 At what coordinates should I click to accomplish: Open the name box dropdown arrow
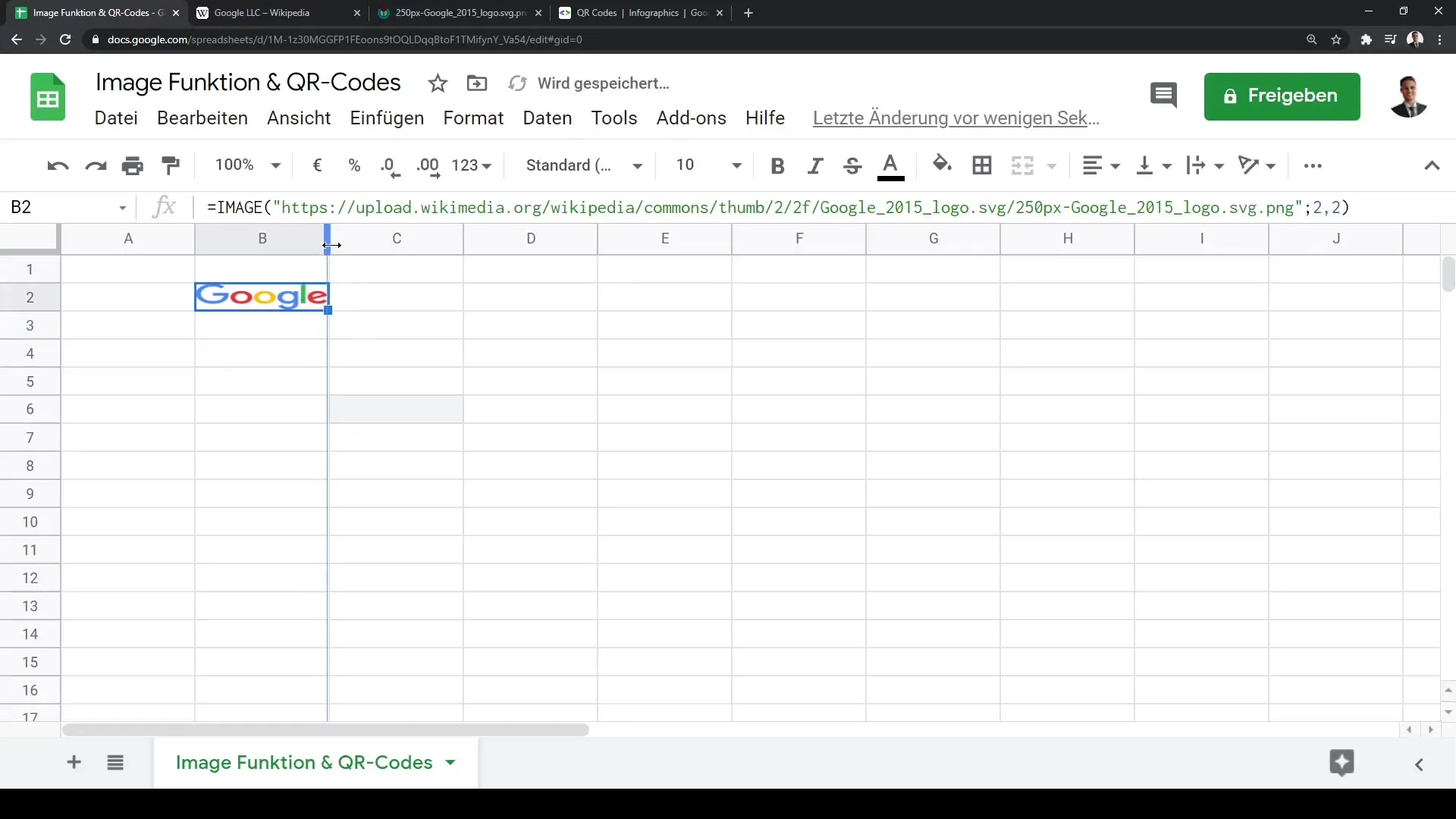coord(122,208)
